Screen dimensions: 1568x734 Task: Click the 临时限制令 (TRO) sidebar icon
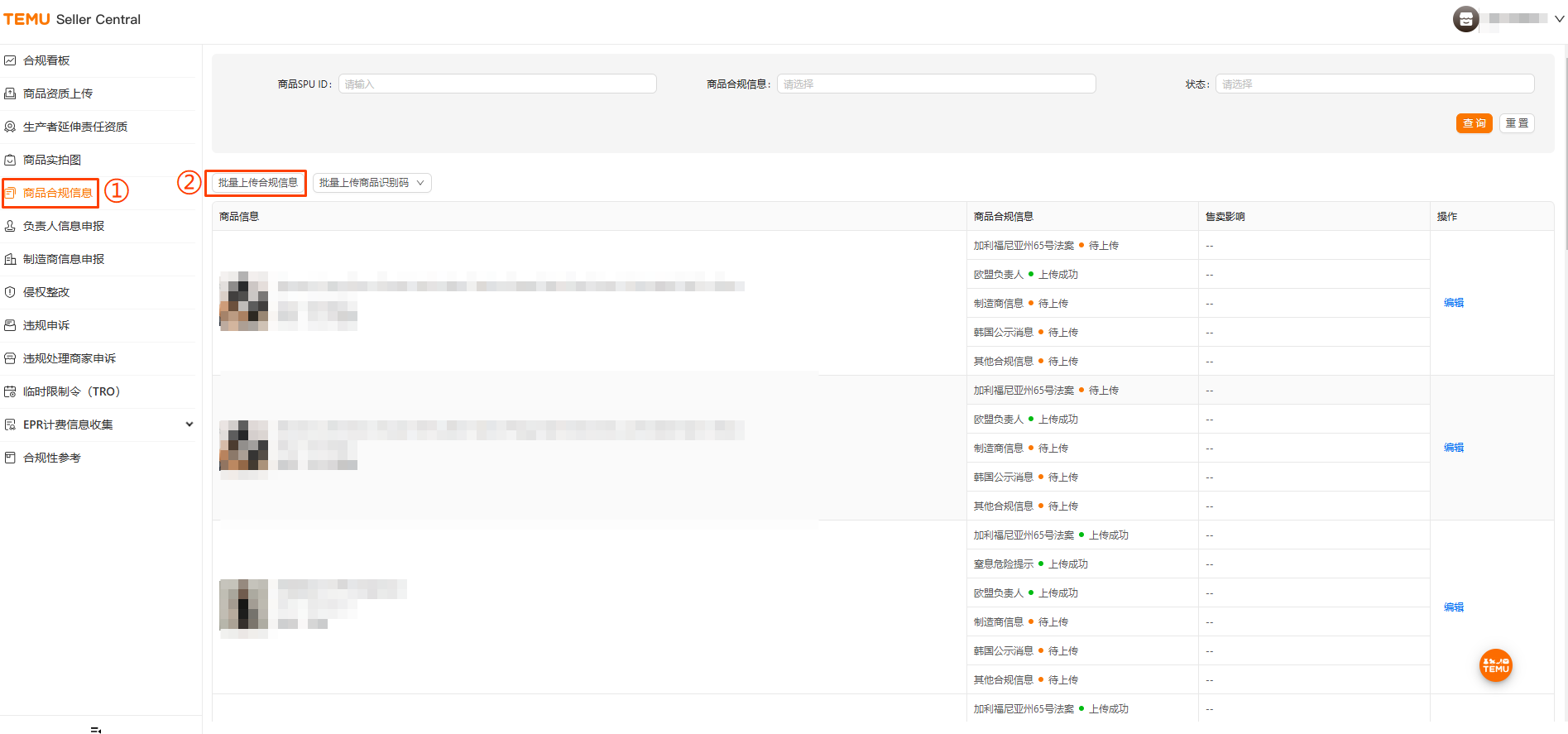(10, 391)
